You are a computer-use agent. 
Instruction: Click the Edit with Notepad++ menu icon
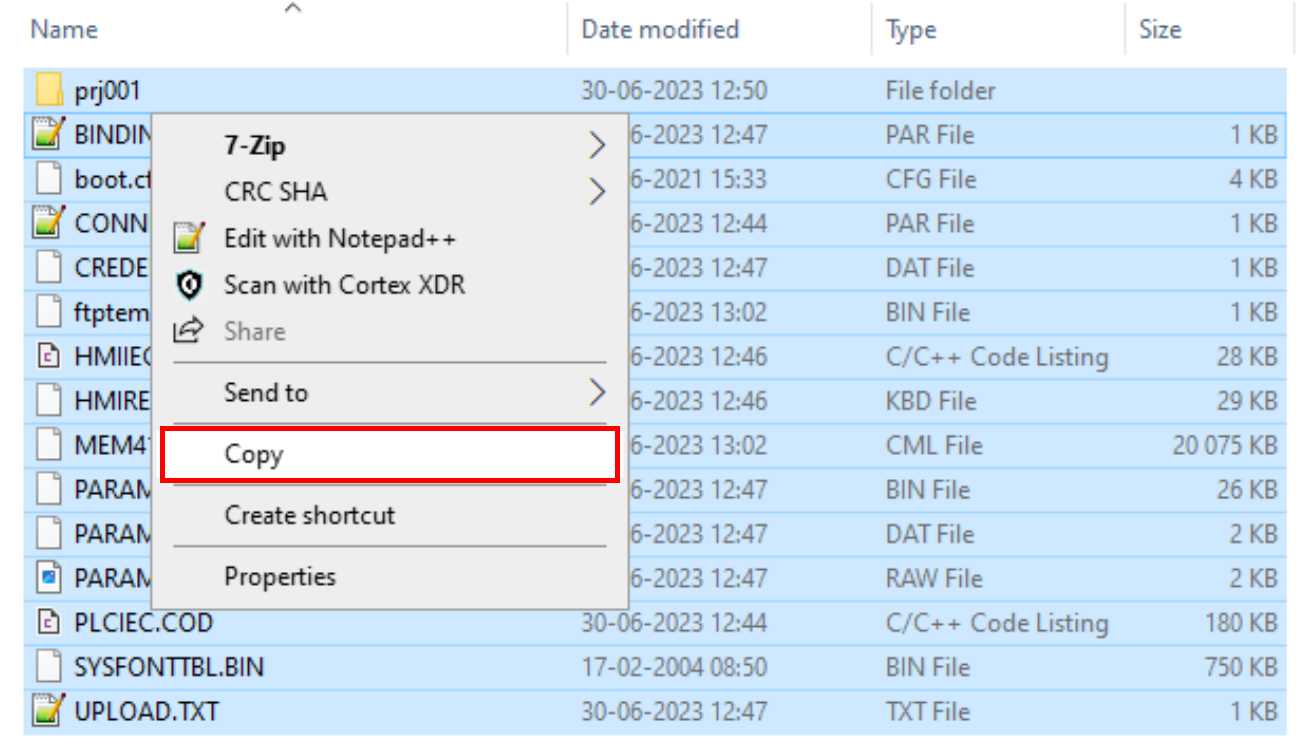(x=188, y=239)
